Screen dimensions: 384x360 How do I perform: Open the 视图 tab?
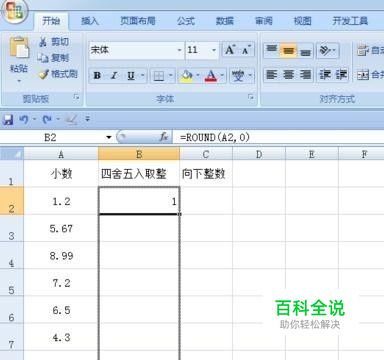coord(302,21)
